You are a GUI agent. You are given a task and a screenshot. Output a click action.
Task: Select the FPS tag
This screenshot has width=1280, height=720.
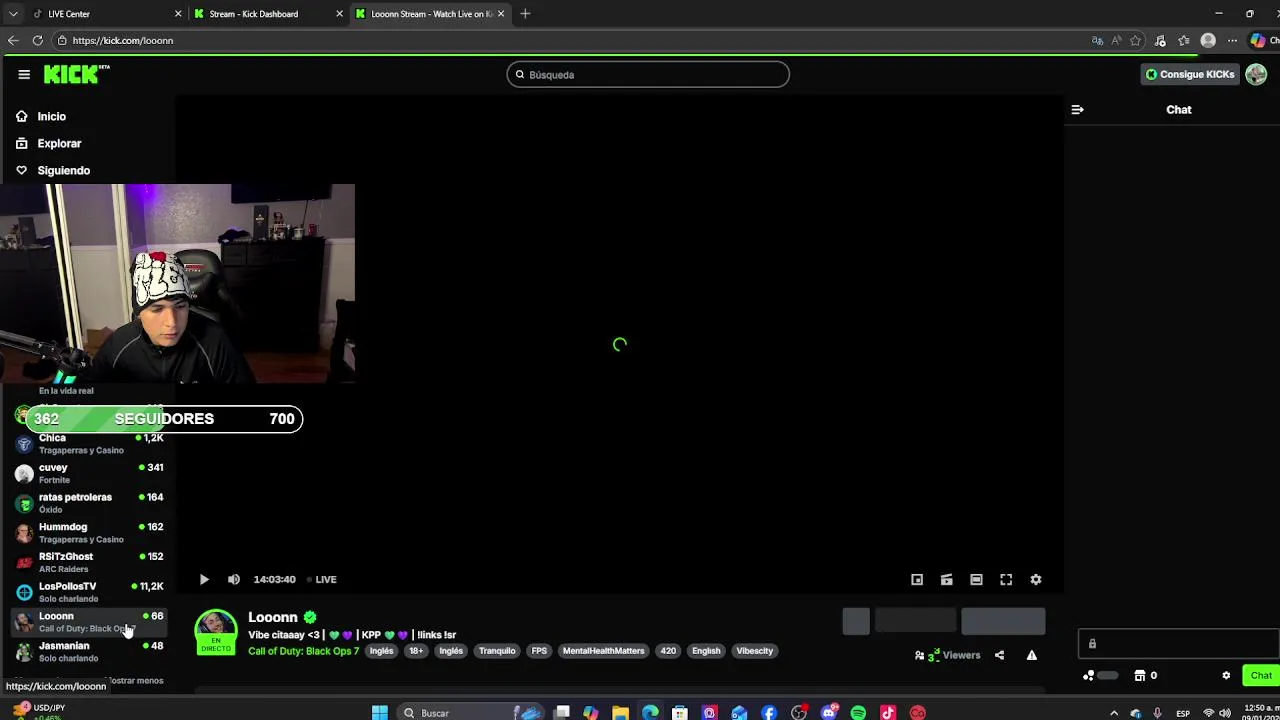point(539,651)
